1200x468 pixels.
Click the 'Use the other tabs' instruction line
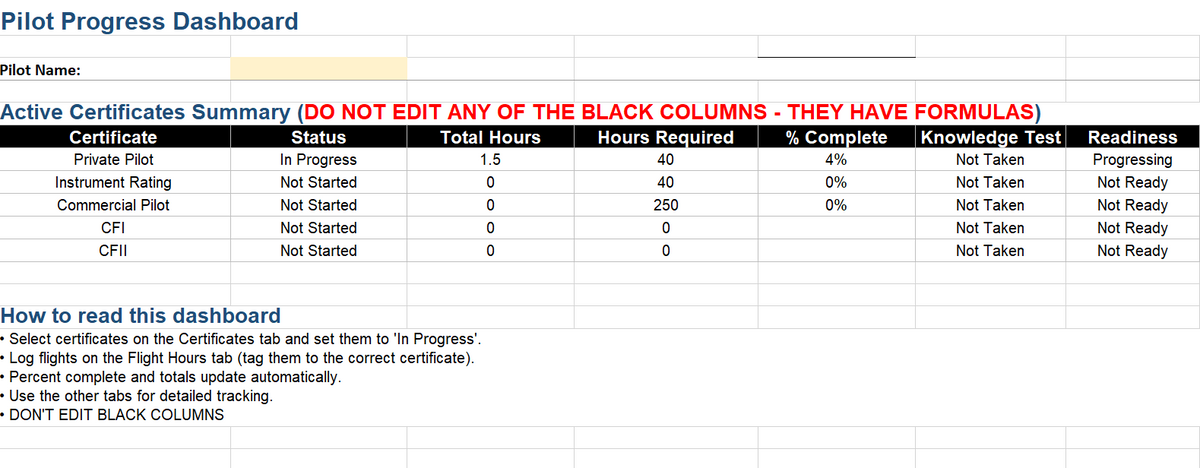coord(136,396)
